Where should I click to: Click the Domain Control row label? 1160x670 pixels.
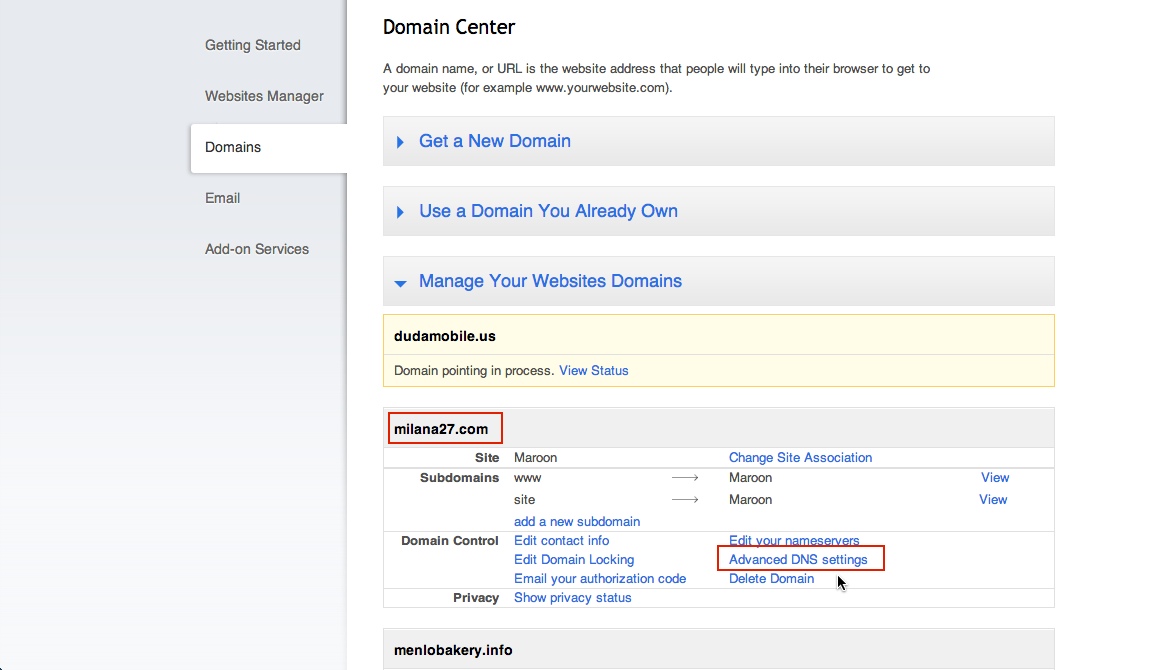pos(450,541)
